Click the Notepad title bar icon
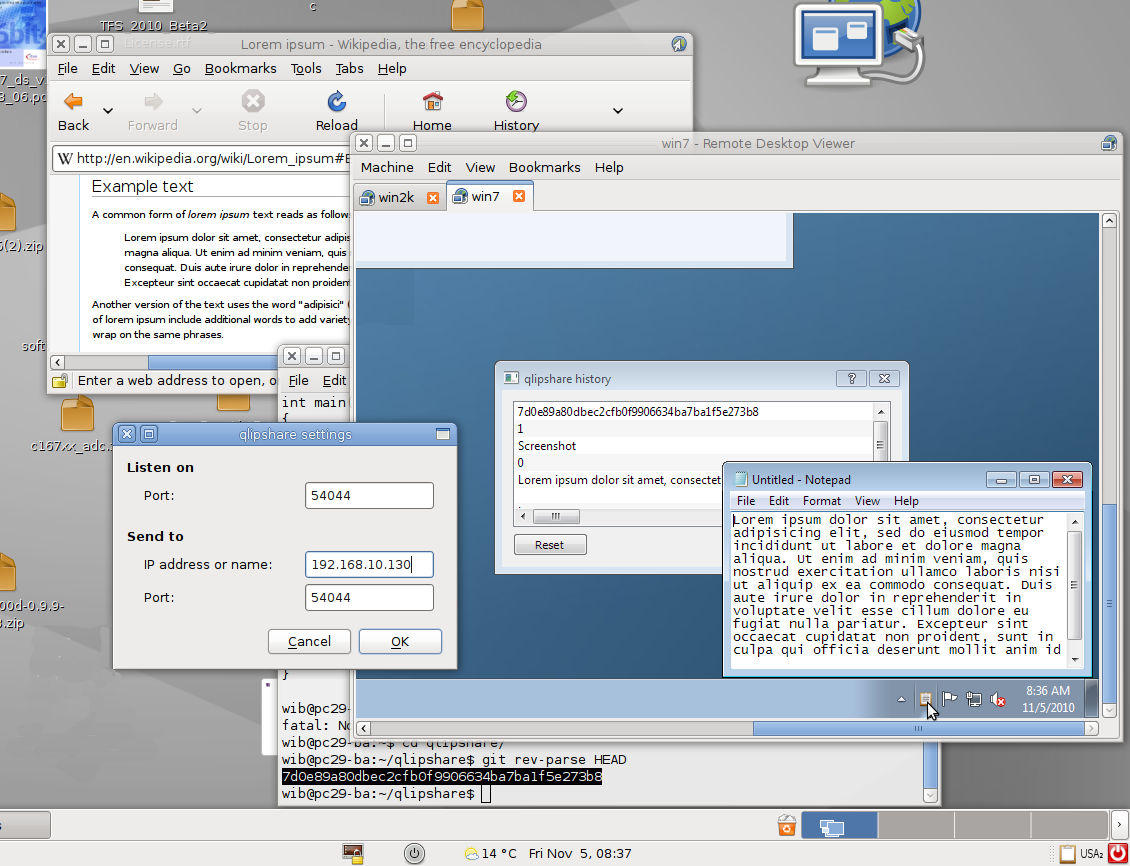1130x866 pixels. tap(740, 480)
